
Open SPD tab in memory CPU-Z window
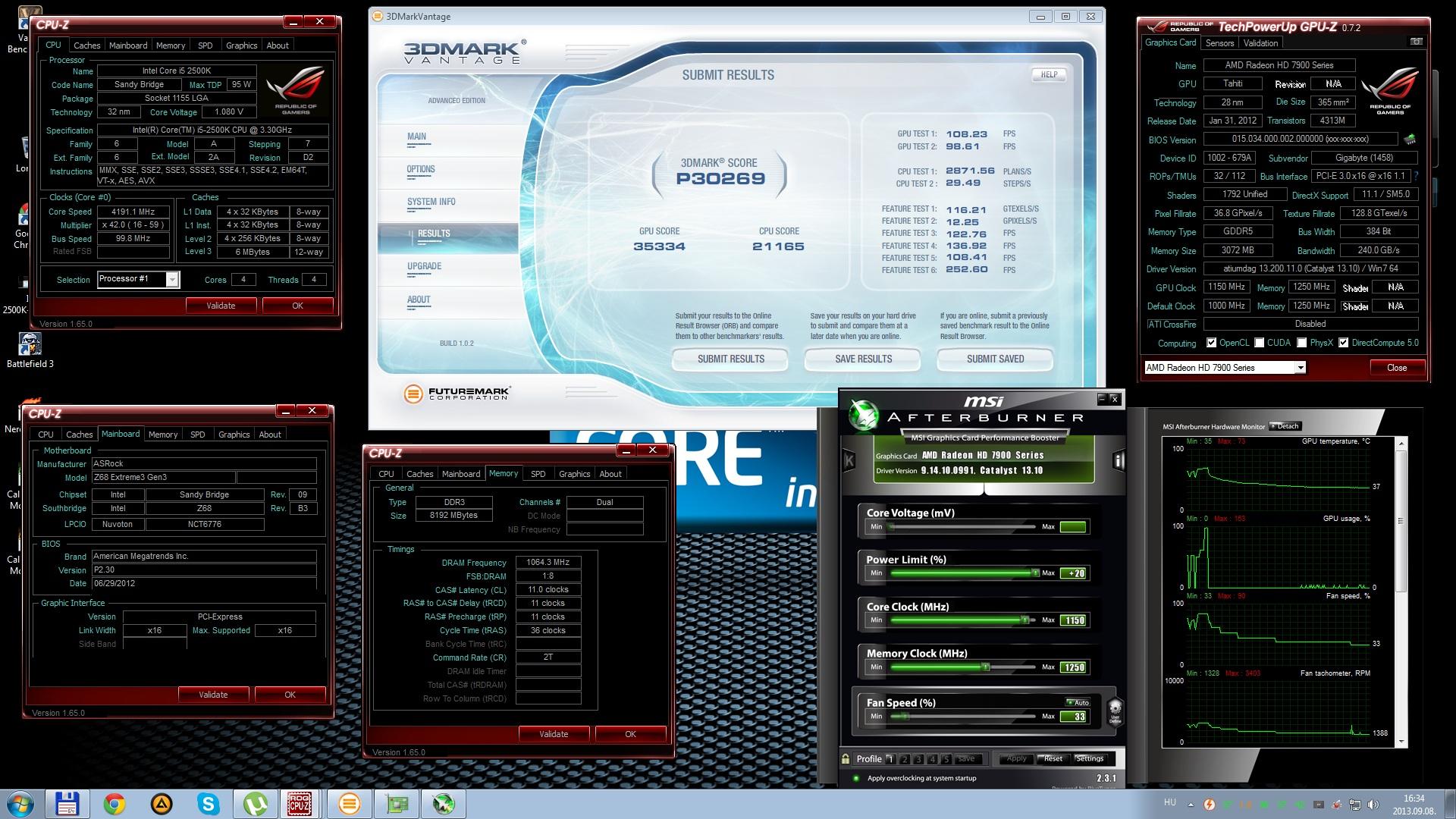[x=538, y=474]
